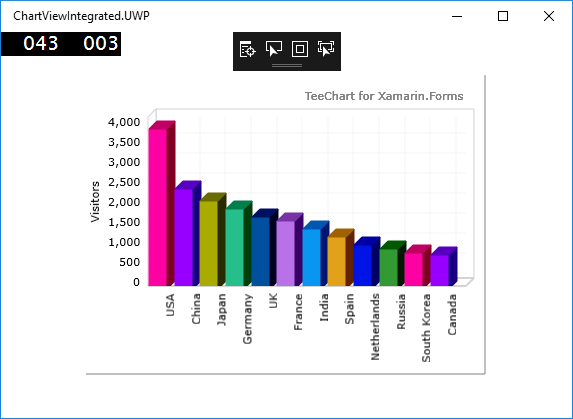
Task: Click the TeeChart for Xamarin.Forms title
Action: click(384, 96)
